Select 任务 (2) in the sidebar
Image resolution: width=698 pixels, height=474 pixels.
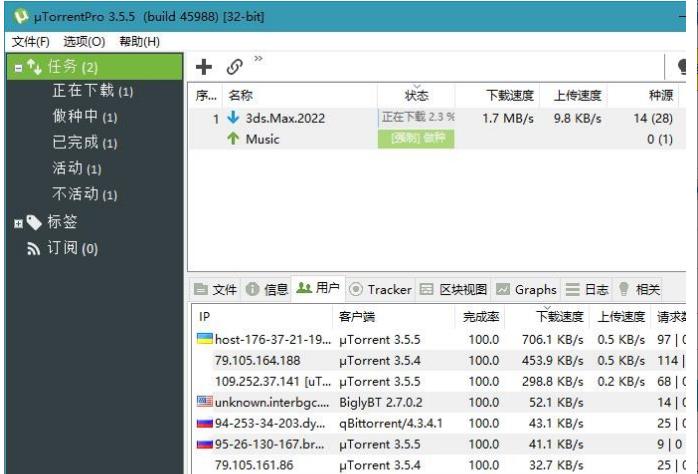(94, 67)
